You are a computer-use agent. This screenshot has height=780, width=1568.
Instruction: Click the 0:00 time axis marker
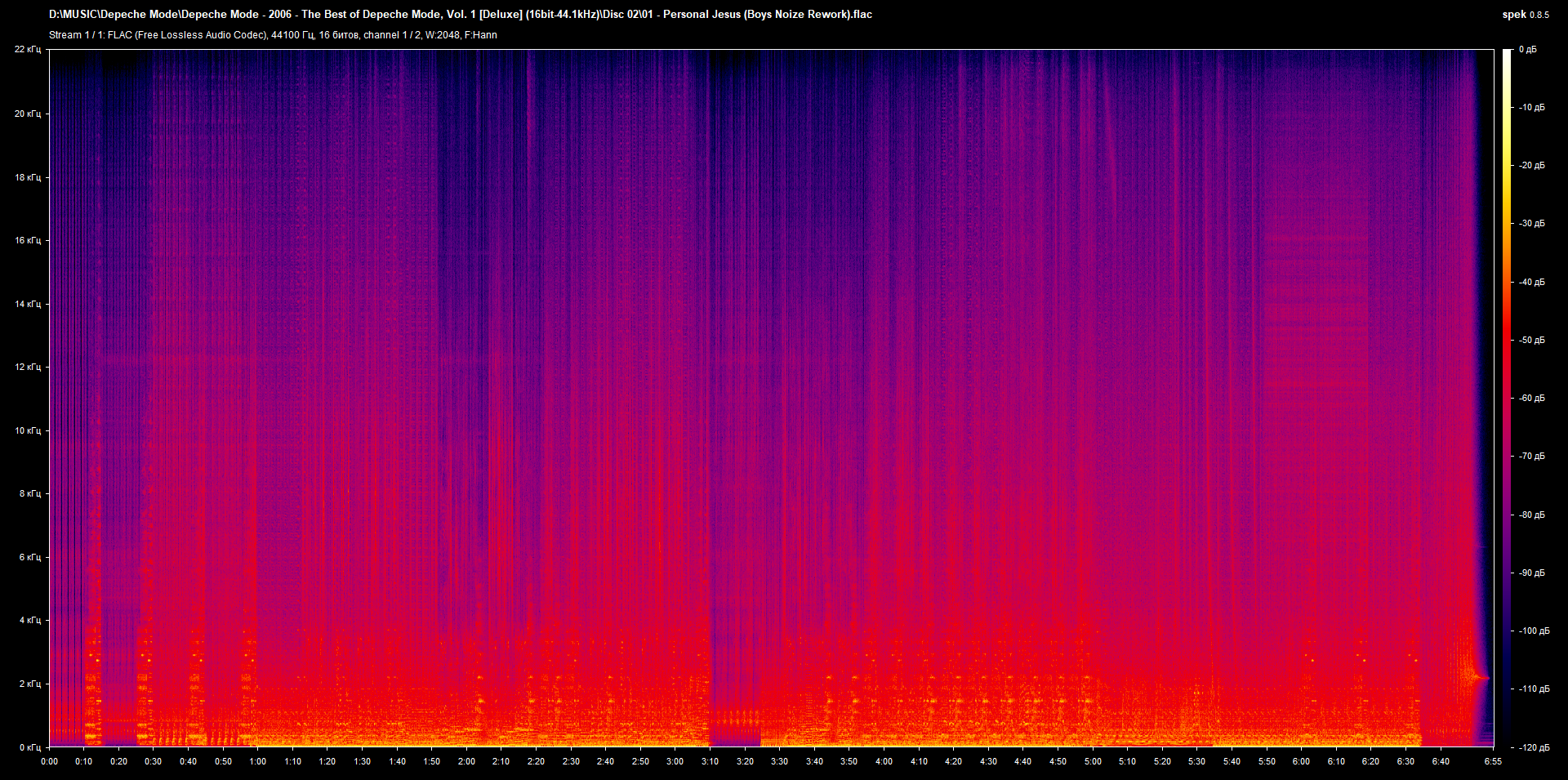pyautogui.click(x=49, y=761)
